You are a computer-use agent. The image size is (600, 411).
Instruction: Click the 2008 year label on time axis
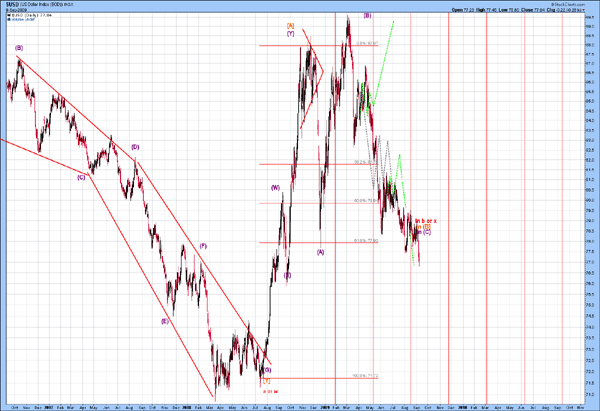pyautogui.click(x=187, y=408)
